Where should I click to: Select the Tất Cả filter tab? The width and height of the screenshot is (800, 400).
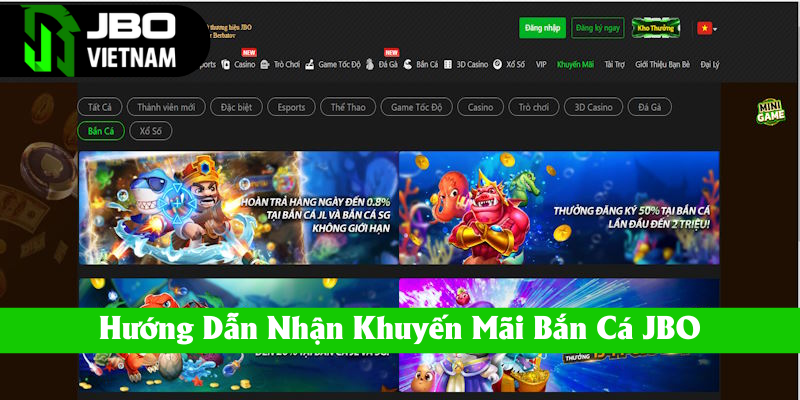pos(99,107)
